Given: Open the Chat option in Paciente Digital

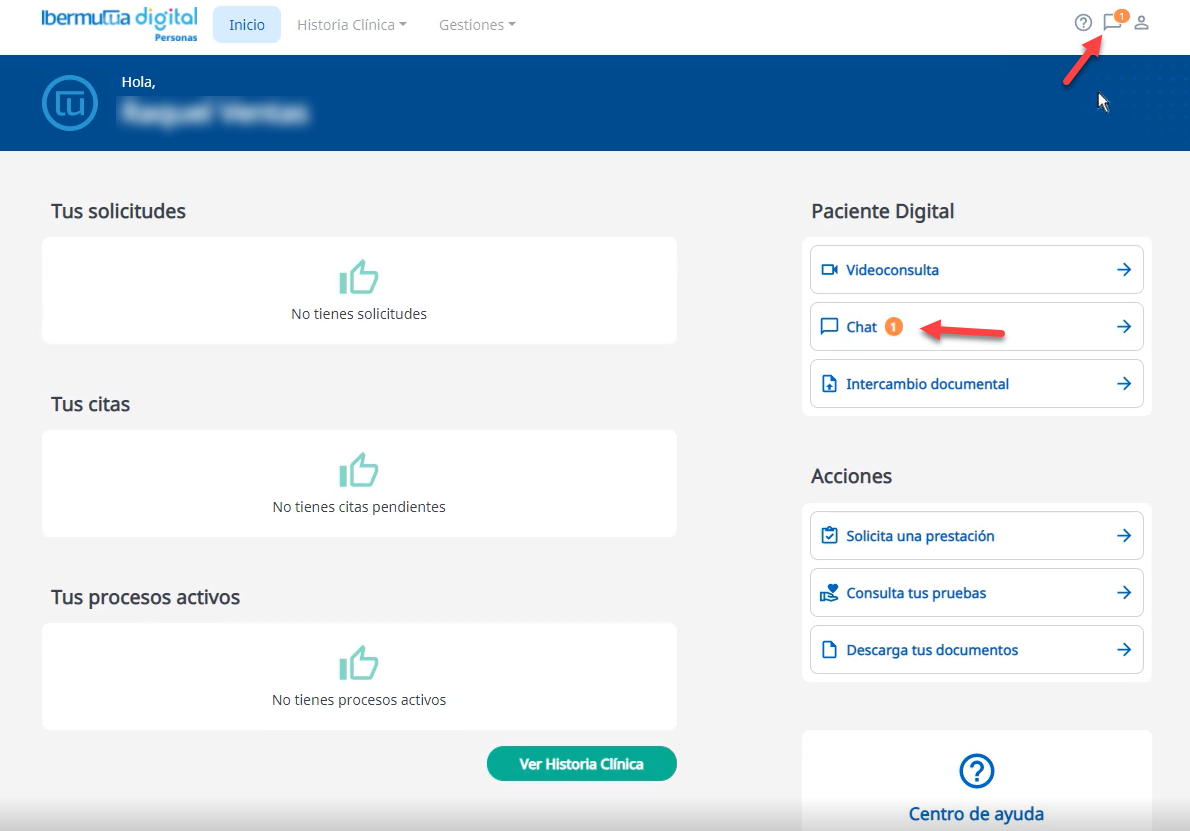Looking at the screenshot, I should pos(861,327).
